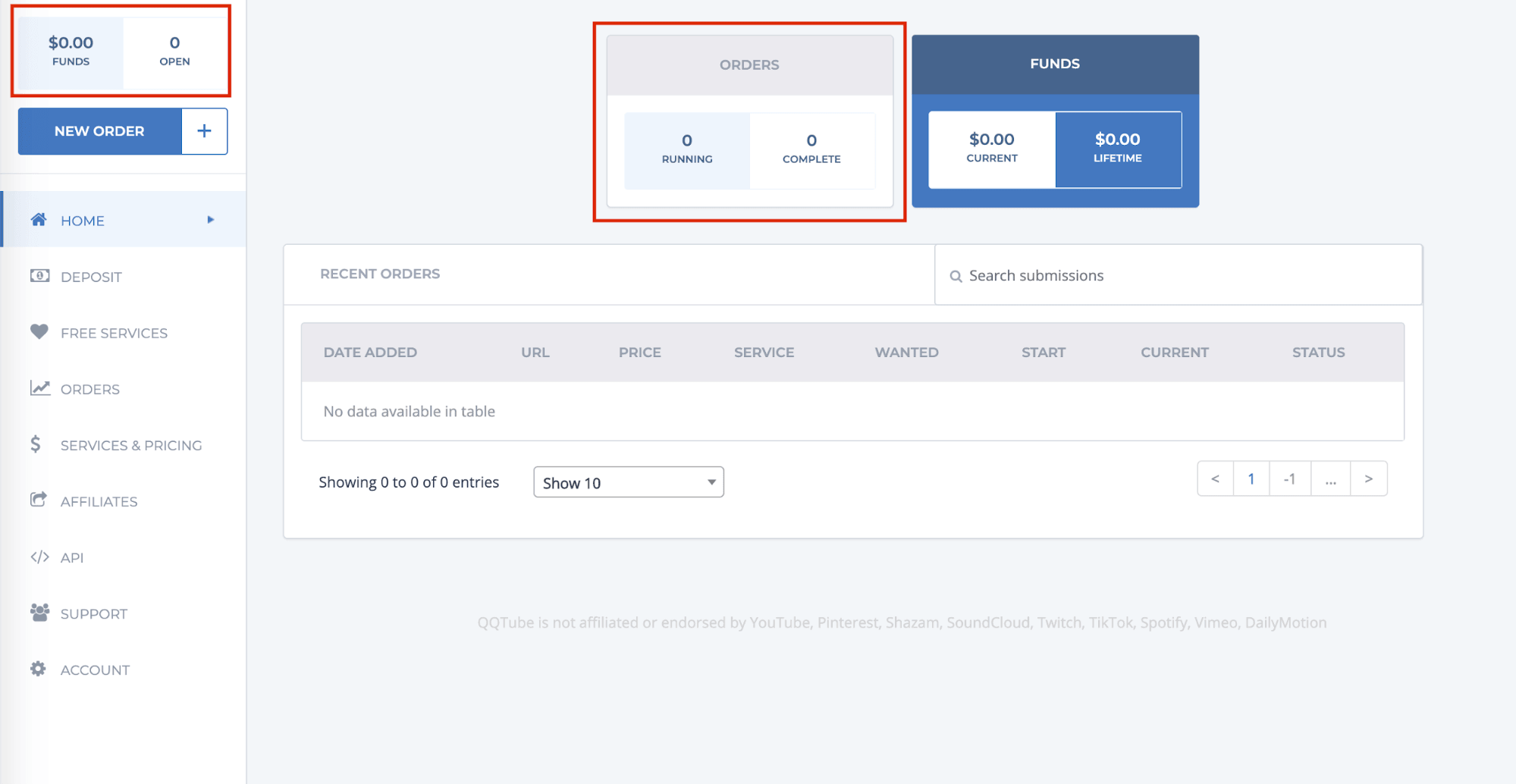Sort table by Date Added column
Screen dimensions: 1516x784
pos(370,352)
